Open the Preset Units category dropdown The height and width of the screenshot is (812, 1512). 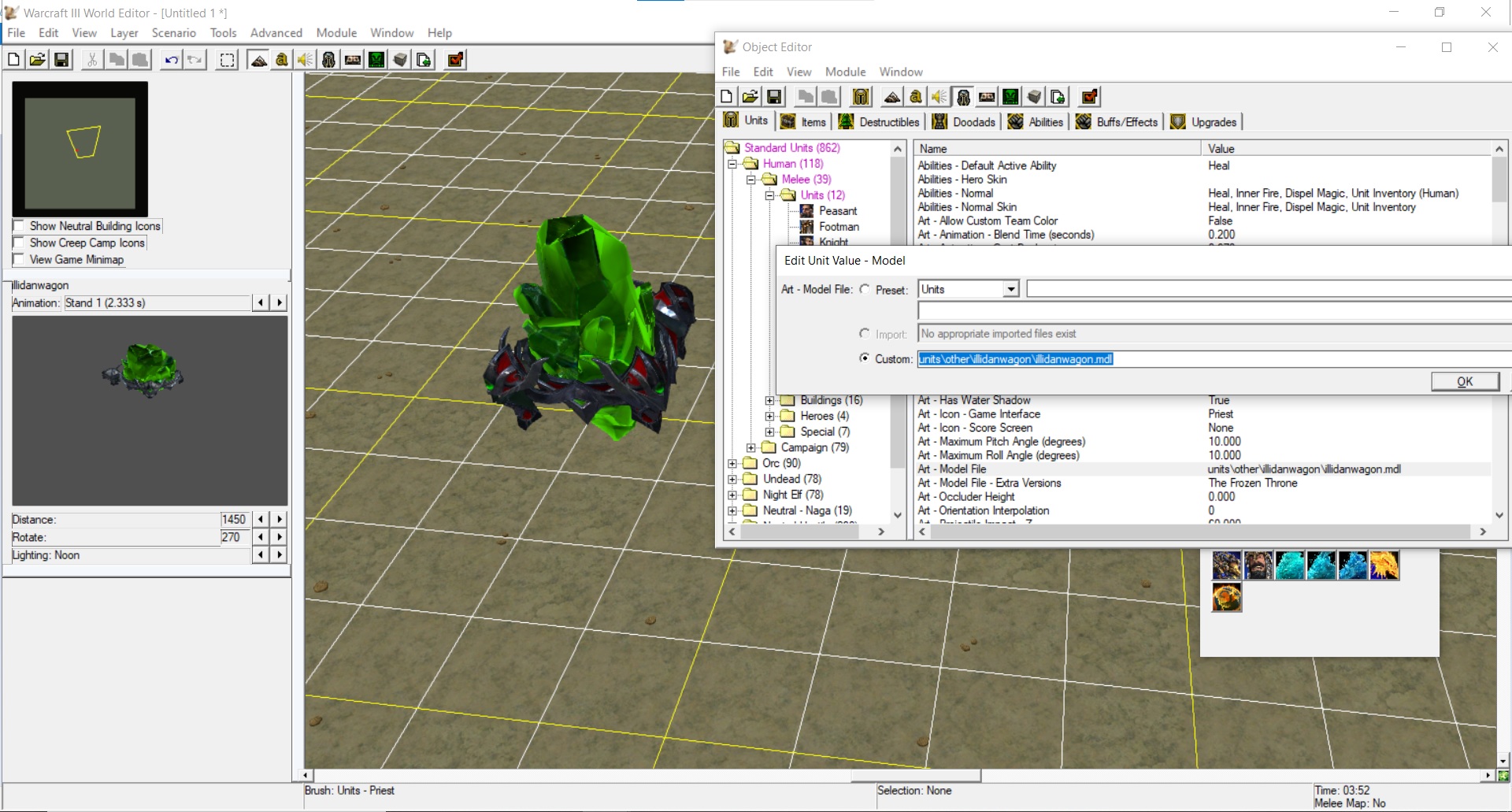pyautogui.click(x=1011, y=289)
